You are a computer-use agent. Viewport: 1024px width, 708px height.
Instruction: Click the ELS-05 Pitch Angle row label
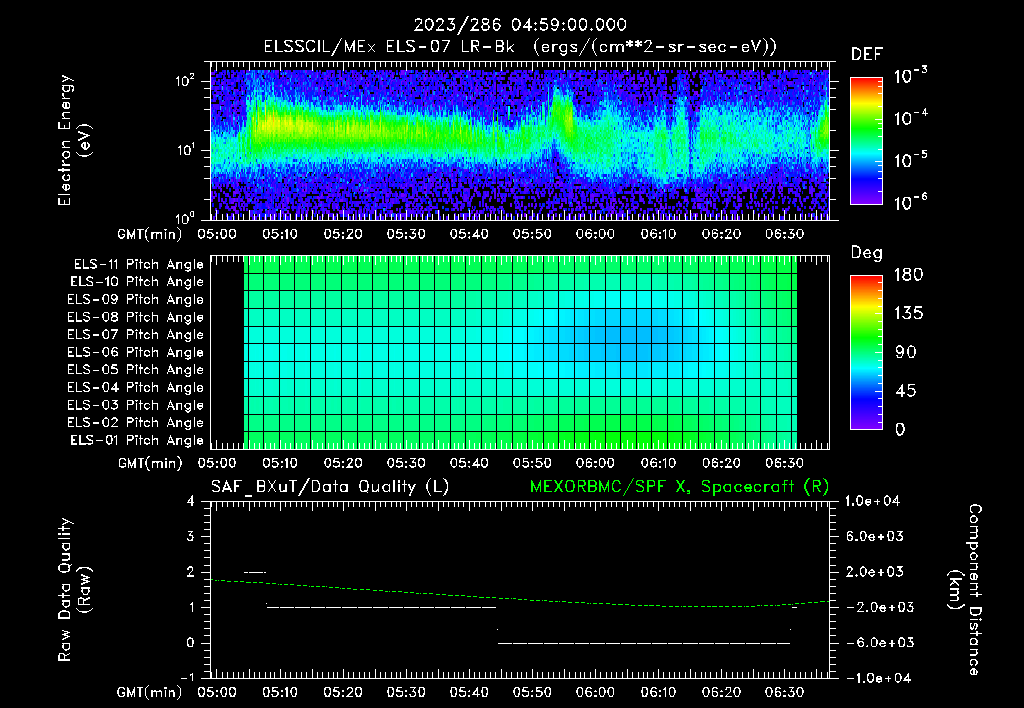pyautogui.click(x=135, y=370)
